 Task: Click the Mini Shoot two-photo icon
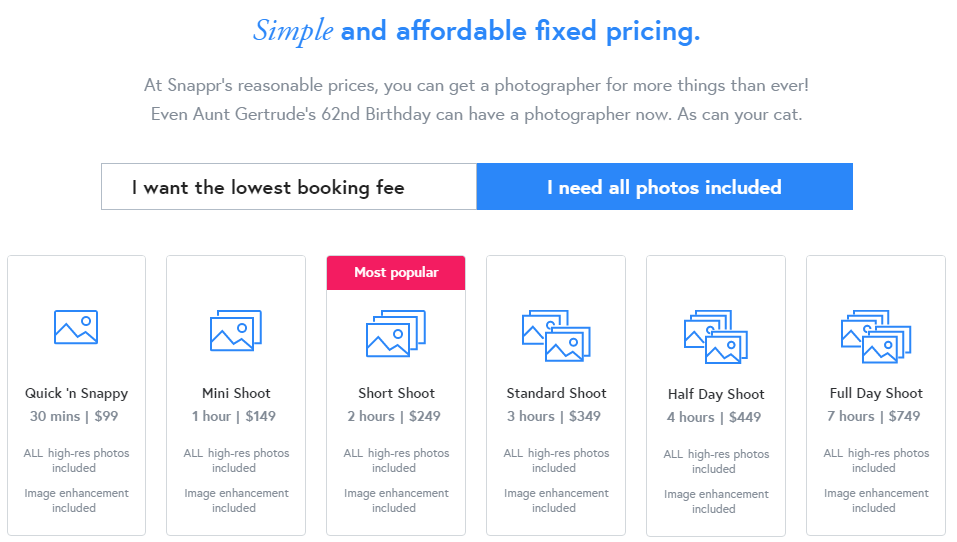236,331
